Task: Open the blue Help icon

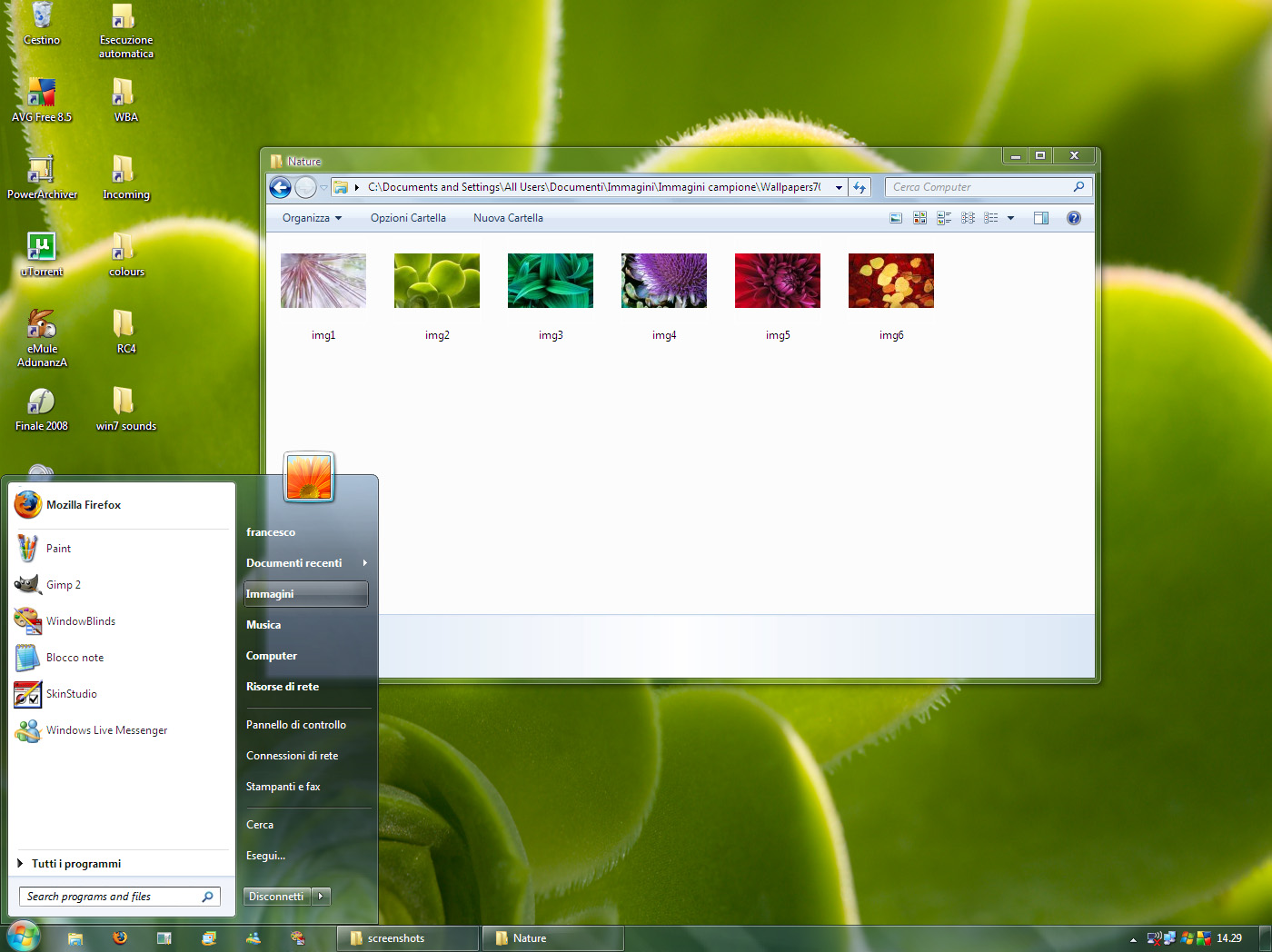Action: point(1074,218)
